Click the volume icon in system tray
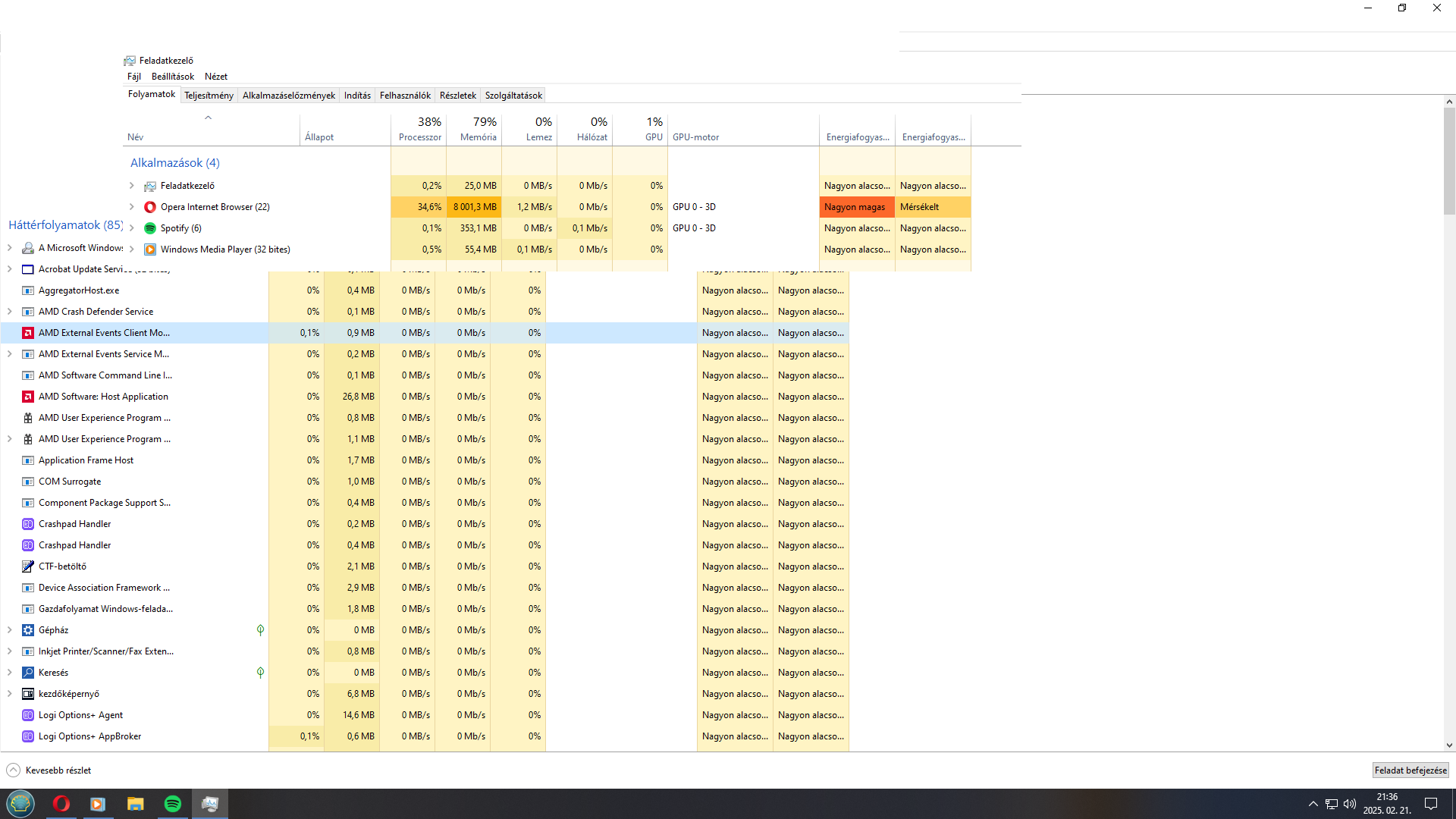 click(x=1350, y=804)
